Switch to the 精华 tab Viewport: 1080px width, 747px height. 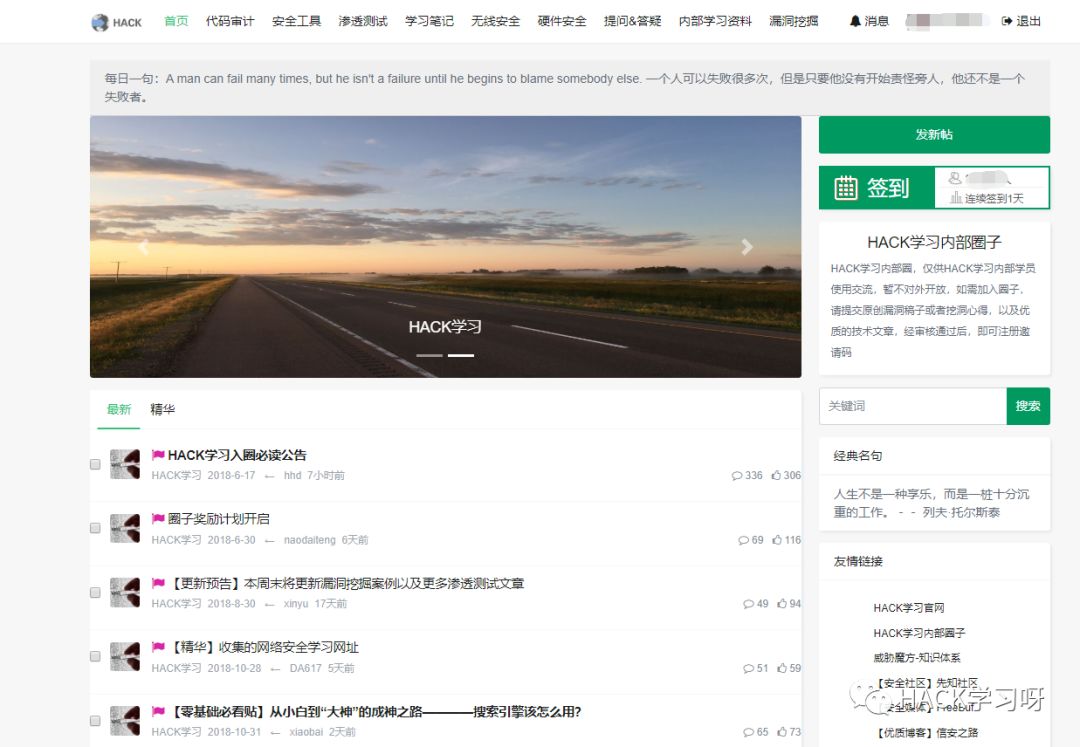162,409
